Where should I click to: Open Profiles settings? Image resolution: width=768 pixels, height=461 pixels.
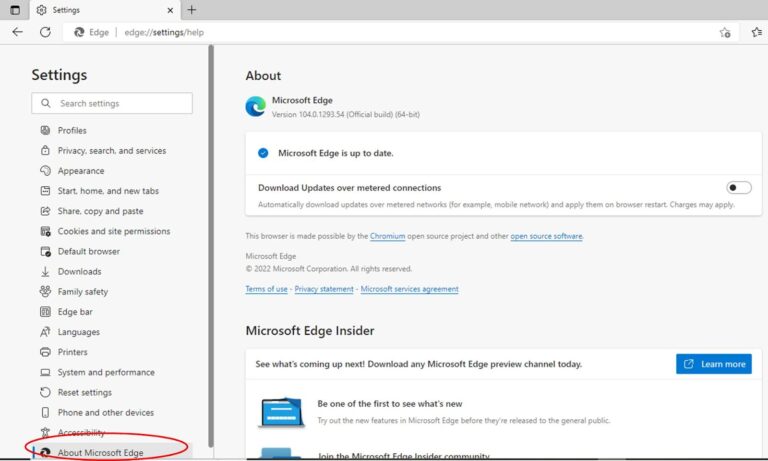[x=72, y=130]
